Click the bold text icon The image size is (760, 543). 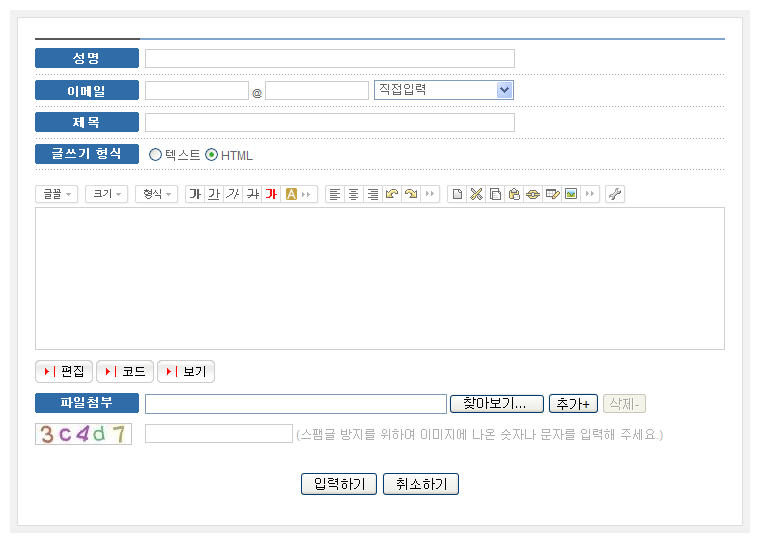click(x=195, y=194)
